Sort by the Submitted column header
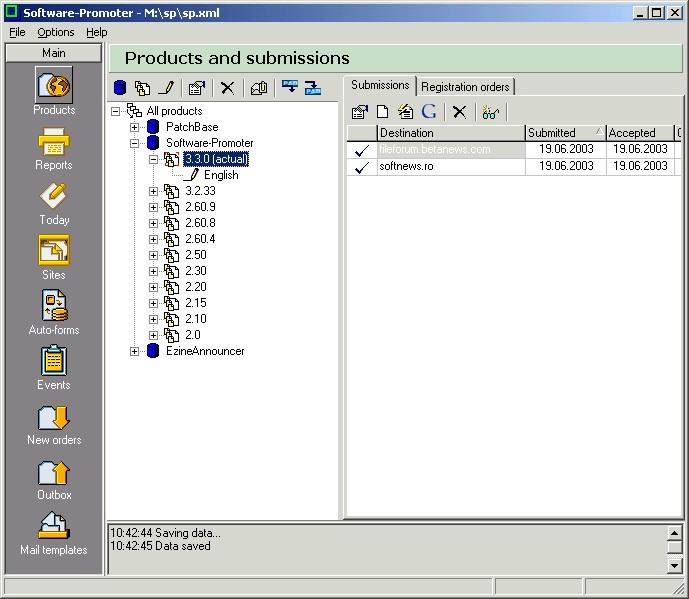Screen dimensions: 689x599 click(566, 133)
